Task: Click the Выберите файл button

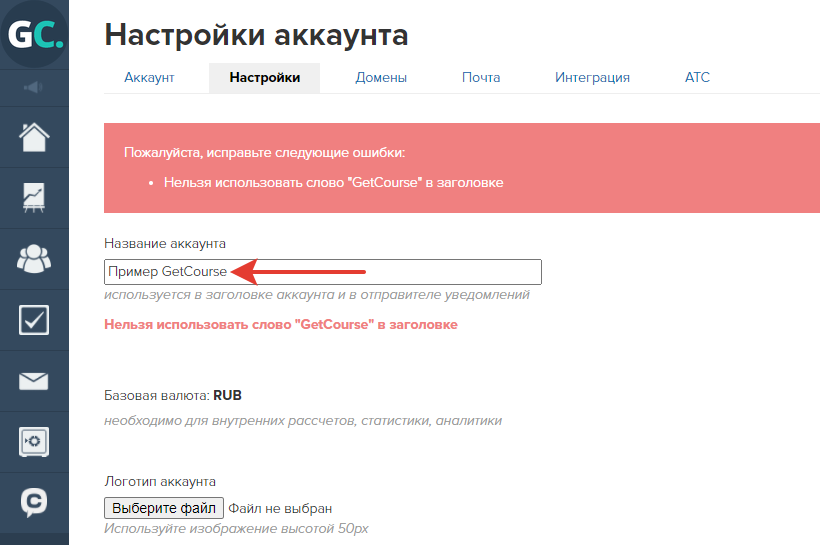Action: point(164,508)
